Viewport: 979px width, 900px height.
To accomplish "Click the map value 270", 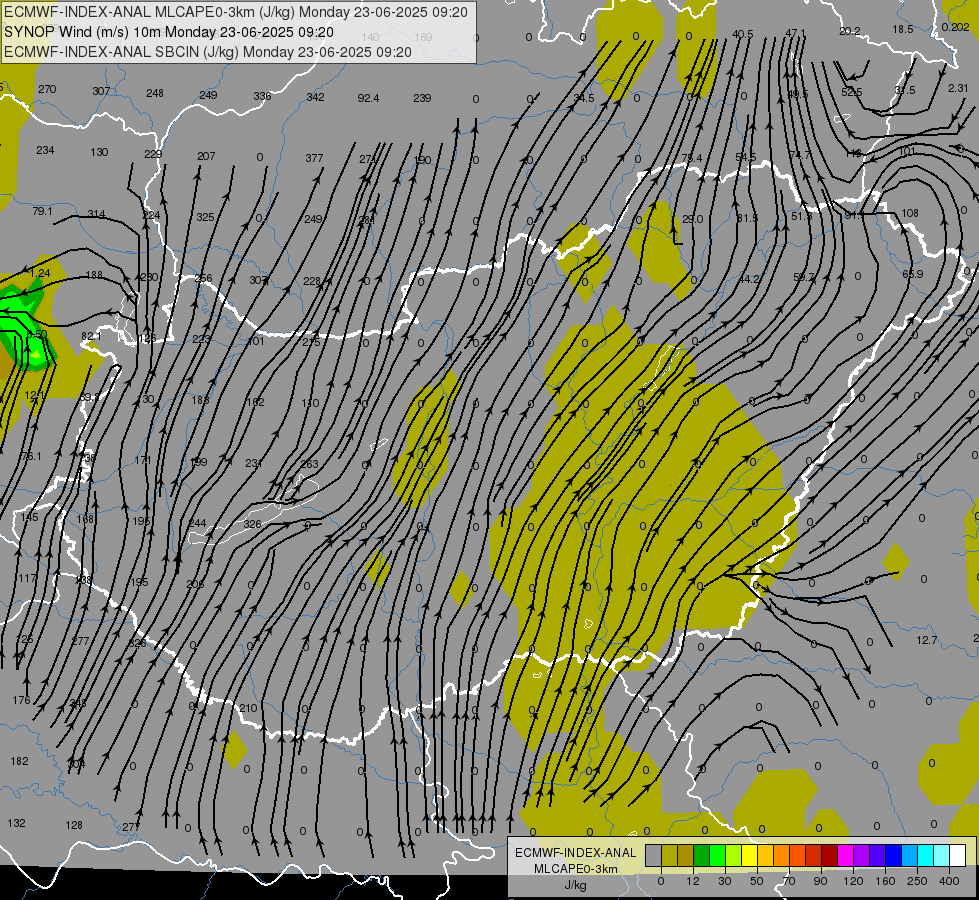I will [47, 89].
